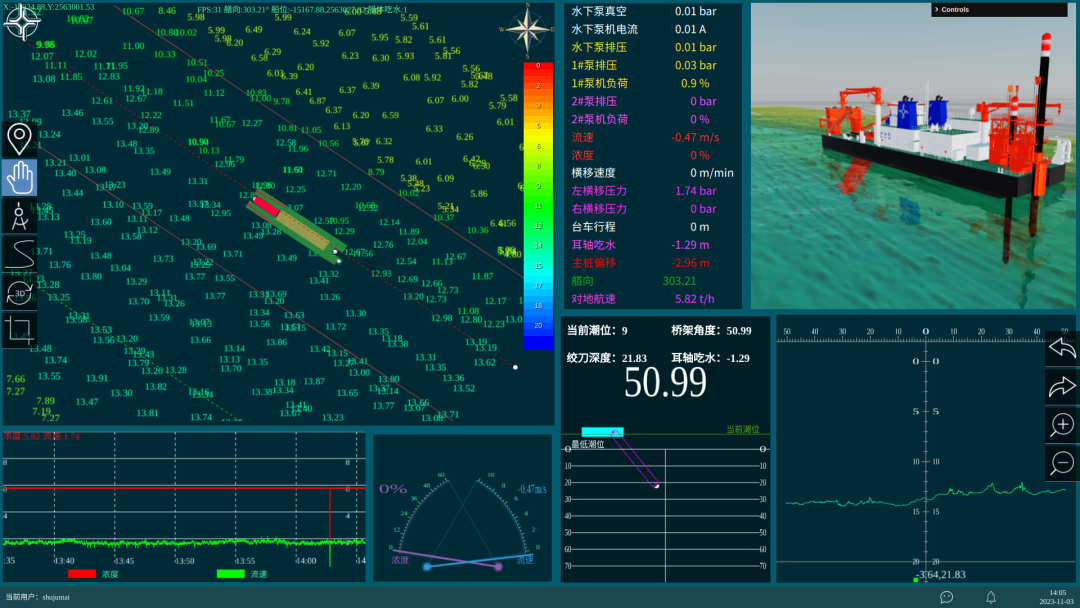Click the large 50.99 bridge angle readout

(x=665, y=384)
